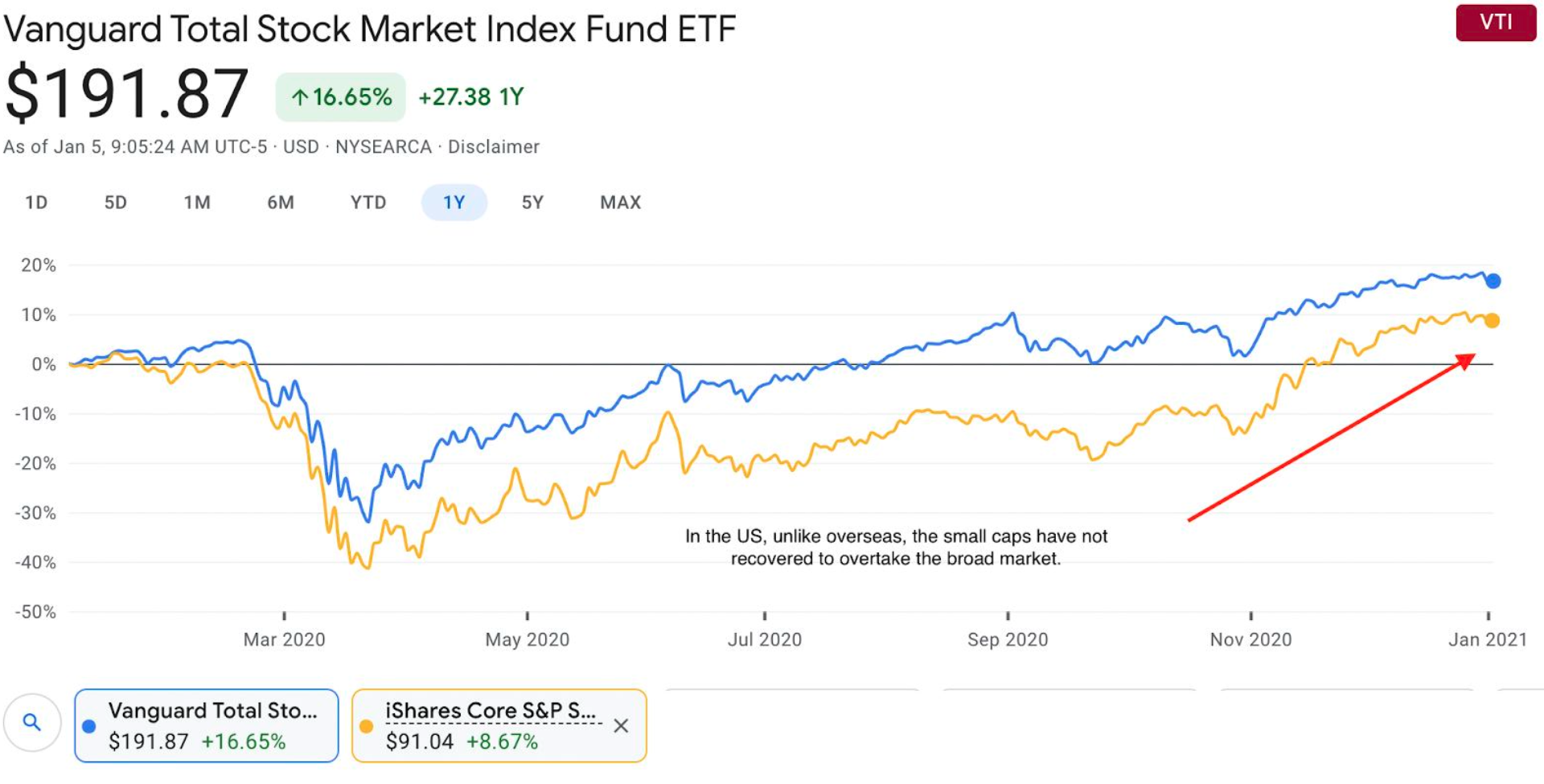Select the 1Y range tab
Viewport: 1544px width, 784px height.
454,203
